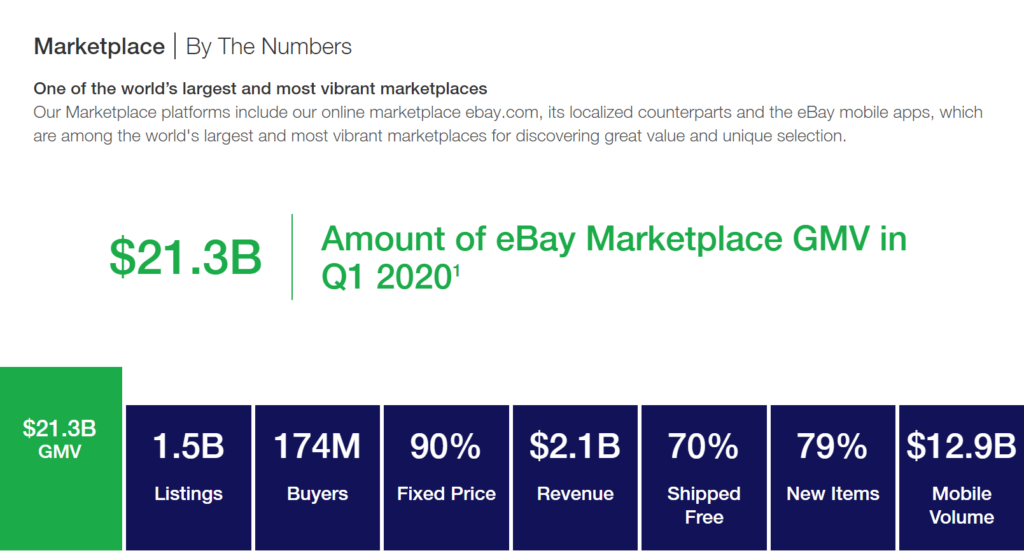Click 'Q1 2020' in the green headline
1024x551 pixels.
coord(382,279)
